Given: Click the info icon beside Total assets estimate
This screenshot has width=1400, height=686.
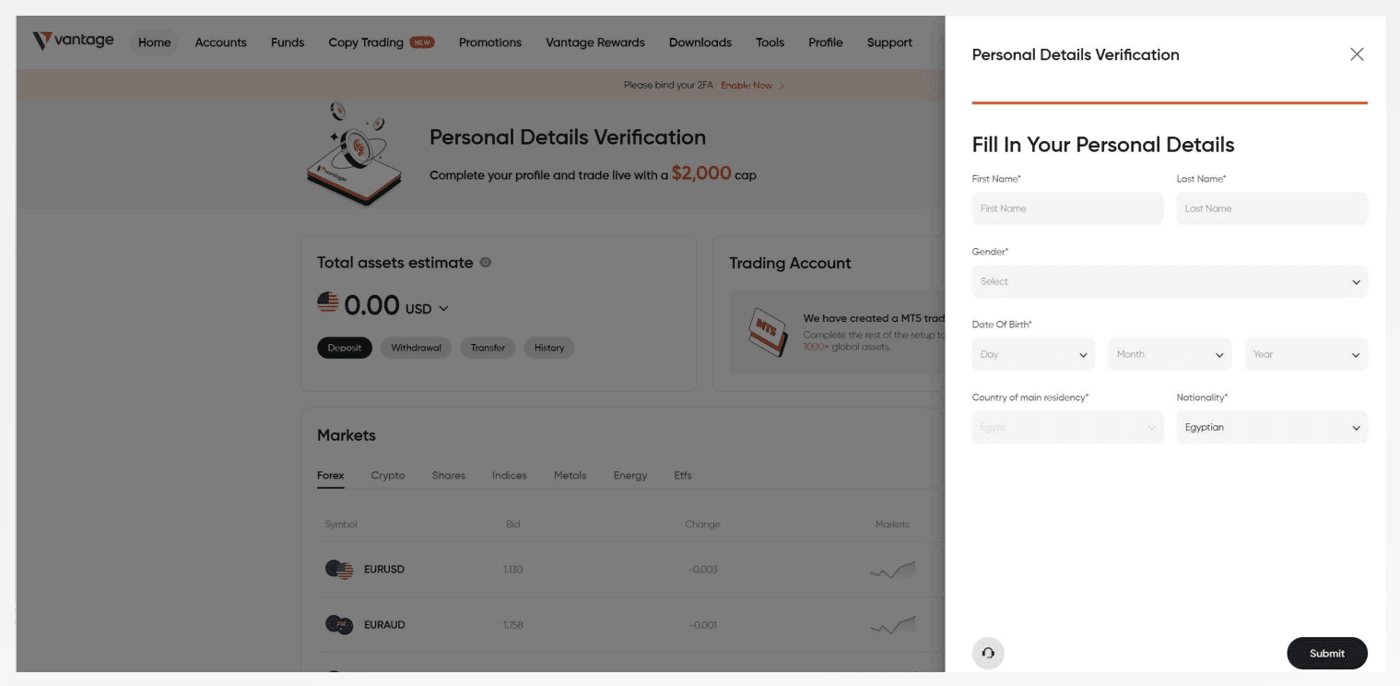Looking at the screenshot, I should click(x=486, y=263).
